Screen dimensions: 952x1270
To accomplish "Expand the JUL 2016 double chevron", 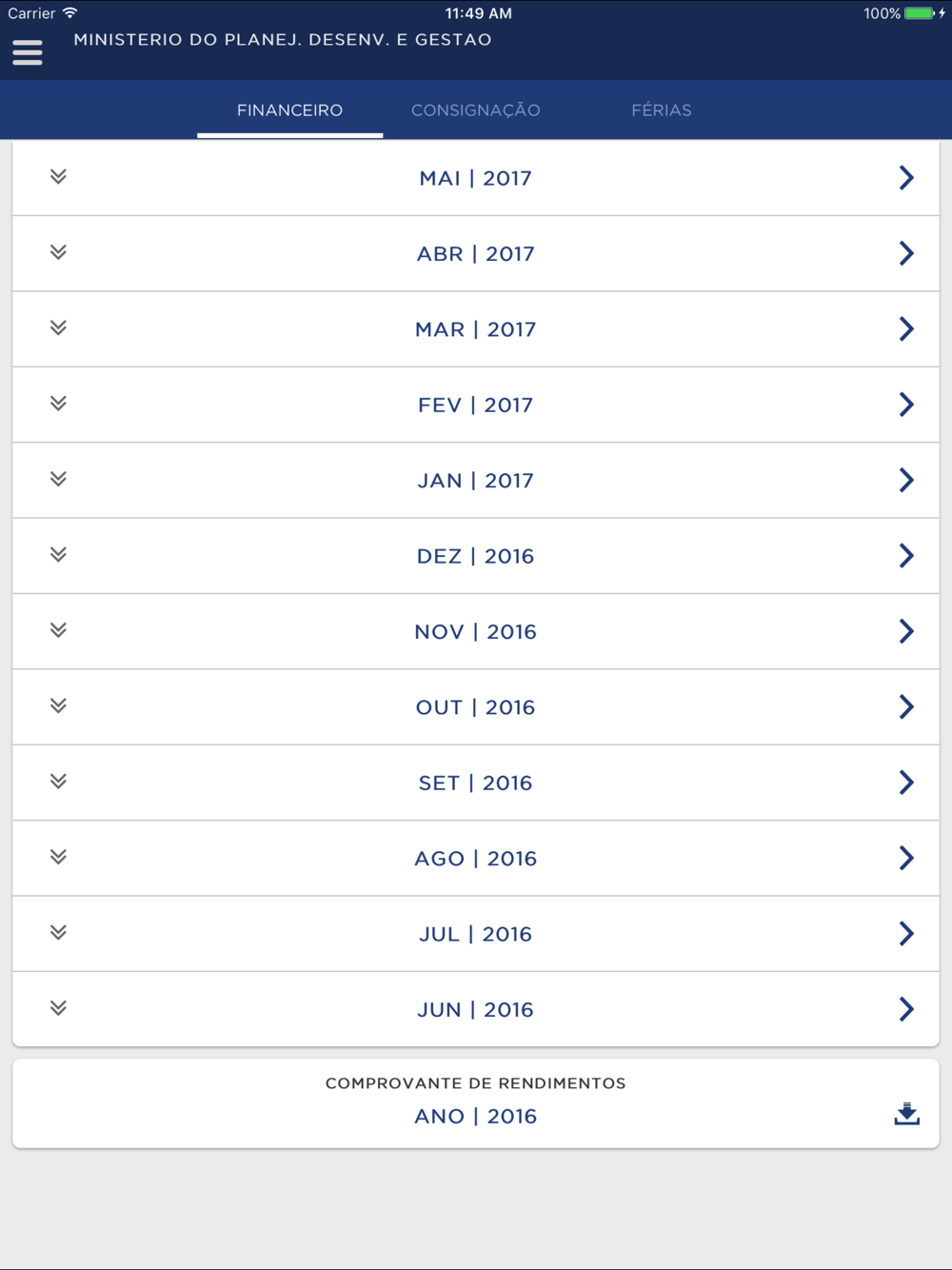I will pyautogui.click(x=58, y=933).
